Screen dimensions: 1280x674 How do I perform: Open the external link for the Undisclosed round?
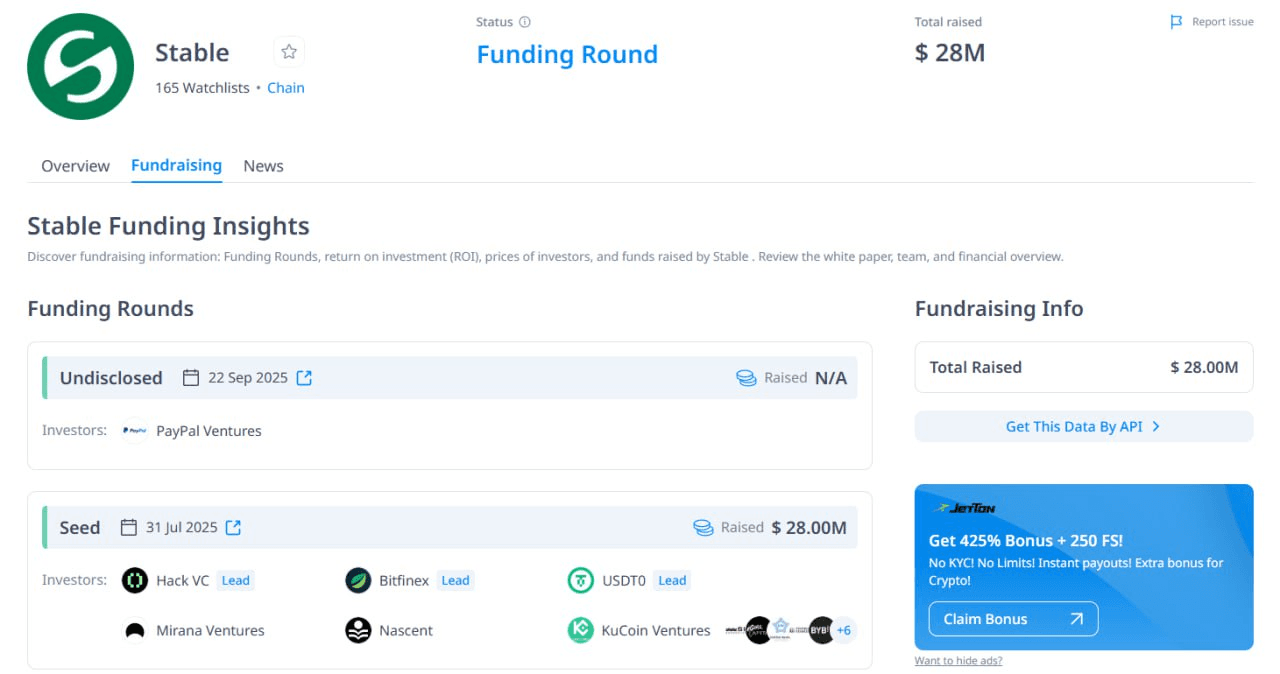[304, 378]
